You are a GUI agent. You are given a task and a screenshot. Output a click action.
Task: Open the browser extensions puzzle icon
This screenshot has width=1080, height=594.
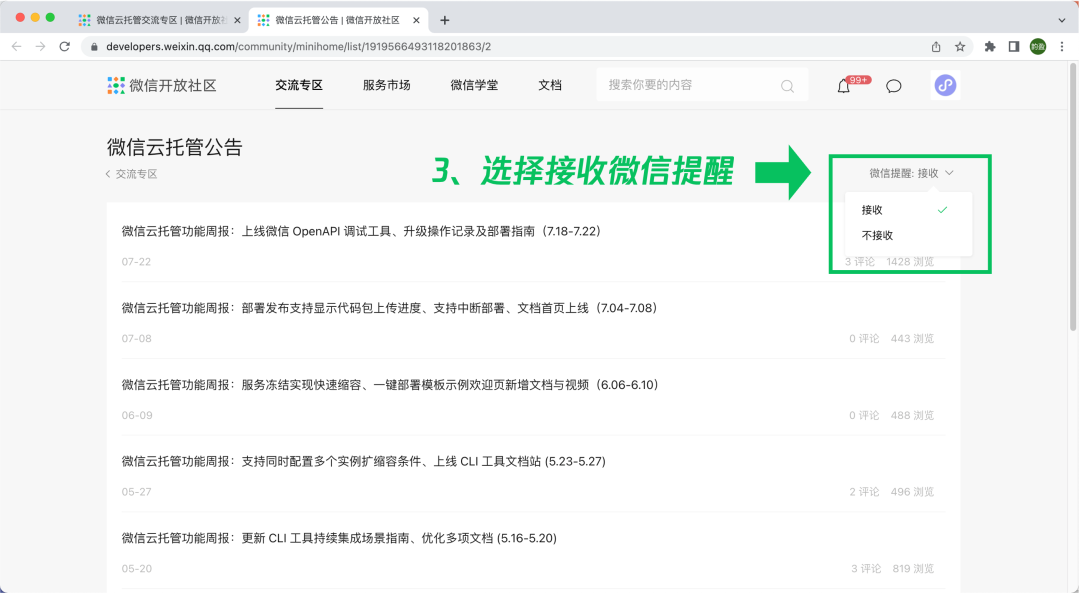(x=990, y=47)
